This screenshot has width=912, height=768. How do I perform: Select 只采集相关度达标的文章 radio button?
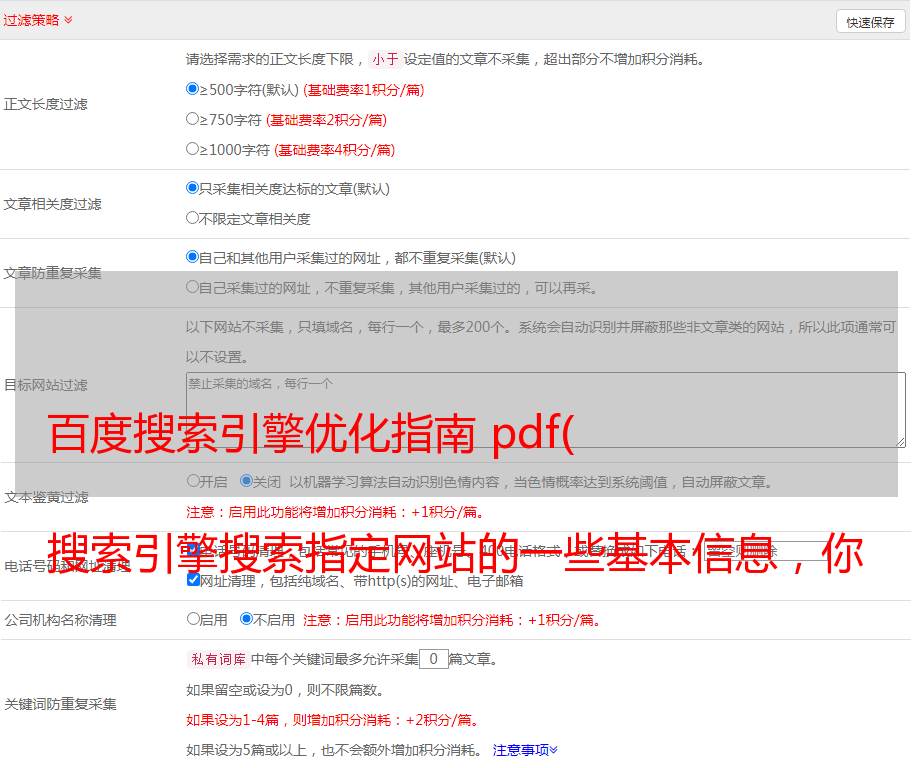192,188
